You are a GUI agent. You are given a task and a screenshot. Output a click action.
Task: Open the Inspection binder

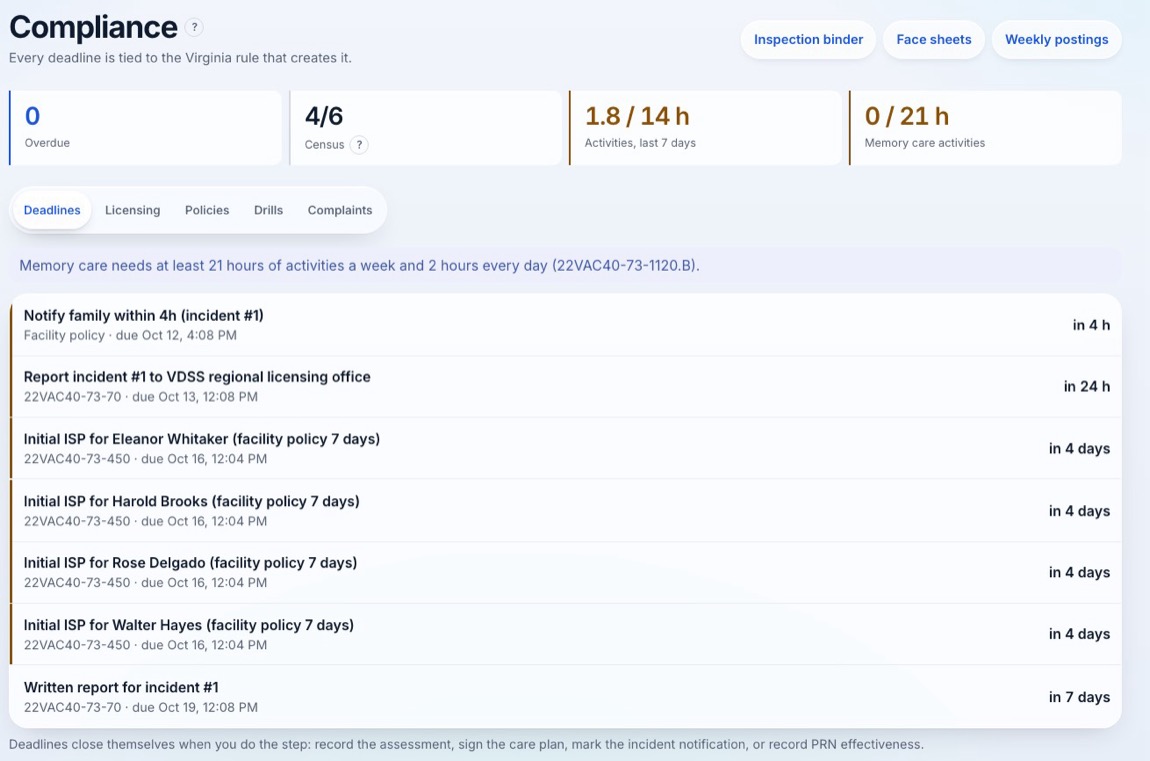coord(808,40)
